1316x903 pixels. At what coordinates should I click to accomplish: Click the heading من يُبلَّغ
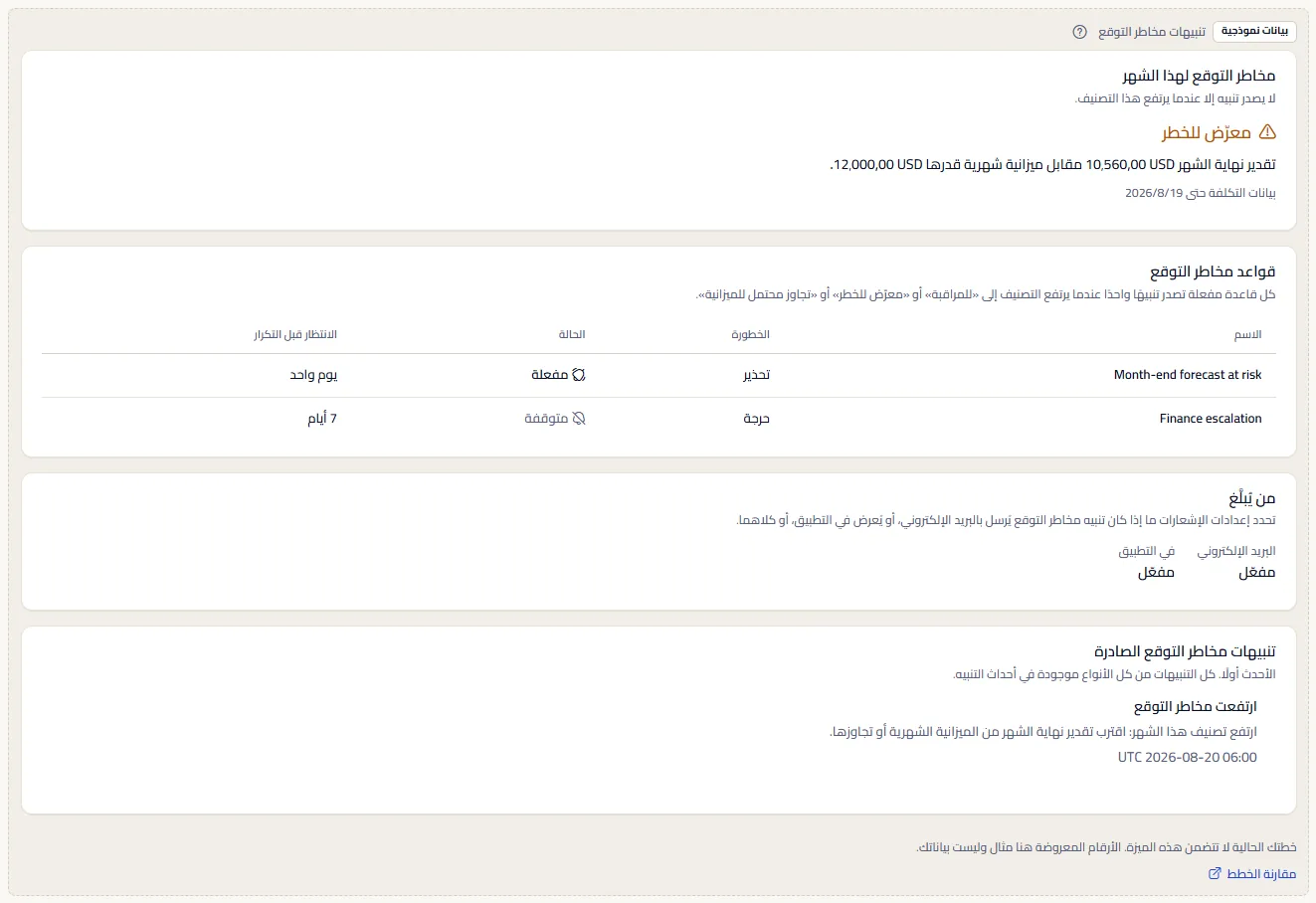pos(1251,497)
